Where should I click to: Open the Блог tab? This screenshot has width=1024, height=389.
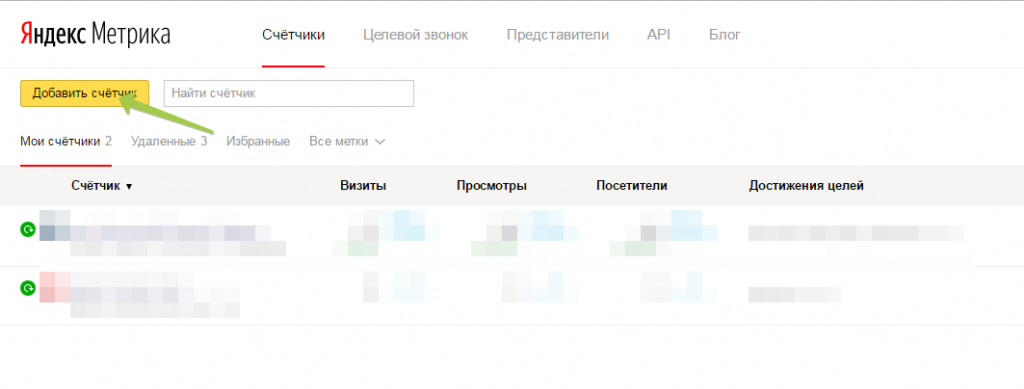[724, 35]
